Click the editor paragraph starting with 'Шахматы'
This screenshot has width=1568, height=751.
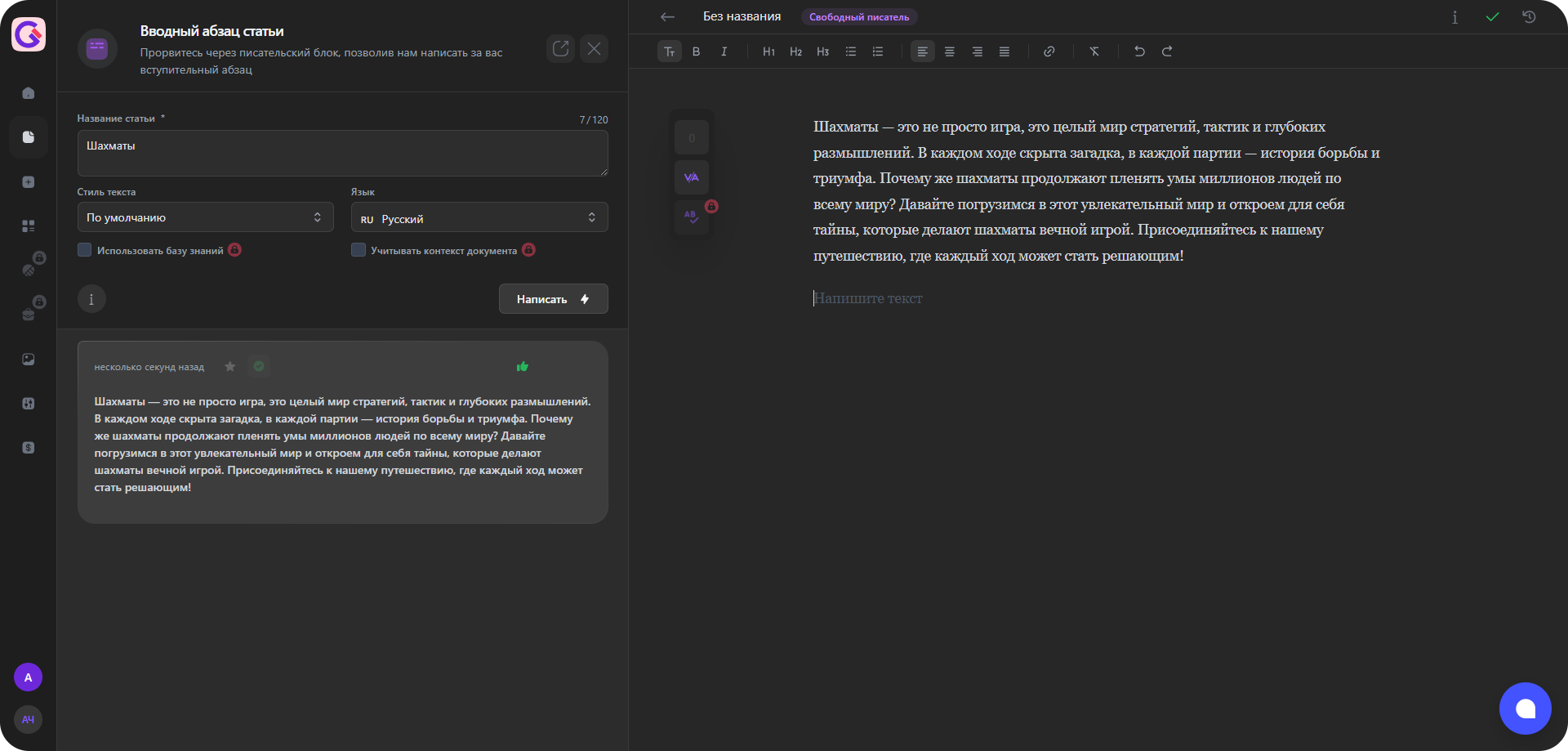(1097, 191)
